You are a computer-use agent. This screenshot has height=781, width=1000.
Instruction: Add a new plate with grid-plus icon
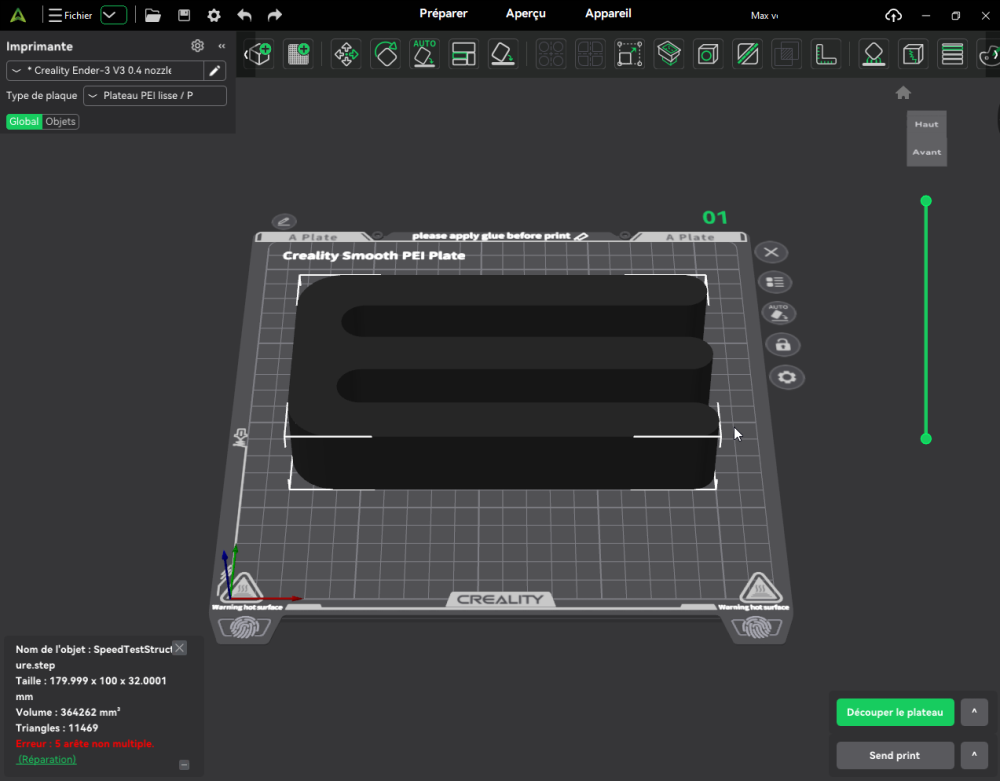pyautogui.click(x=298, y=54)
